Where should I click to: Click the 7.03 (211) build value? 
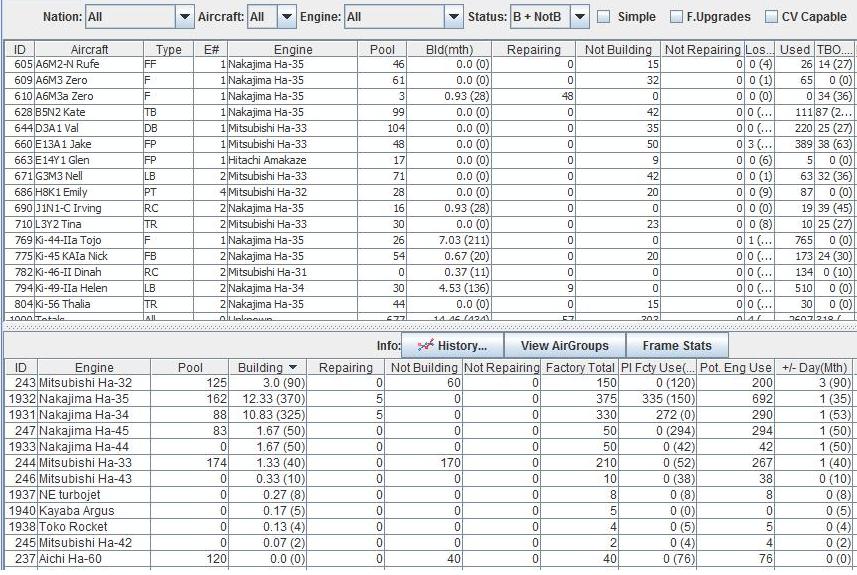click(x=463, y=240)
